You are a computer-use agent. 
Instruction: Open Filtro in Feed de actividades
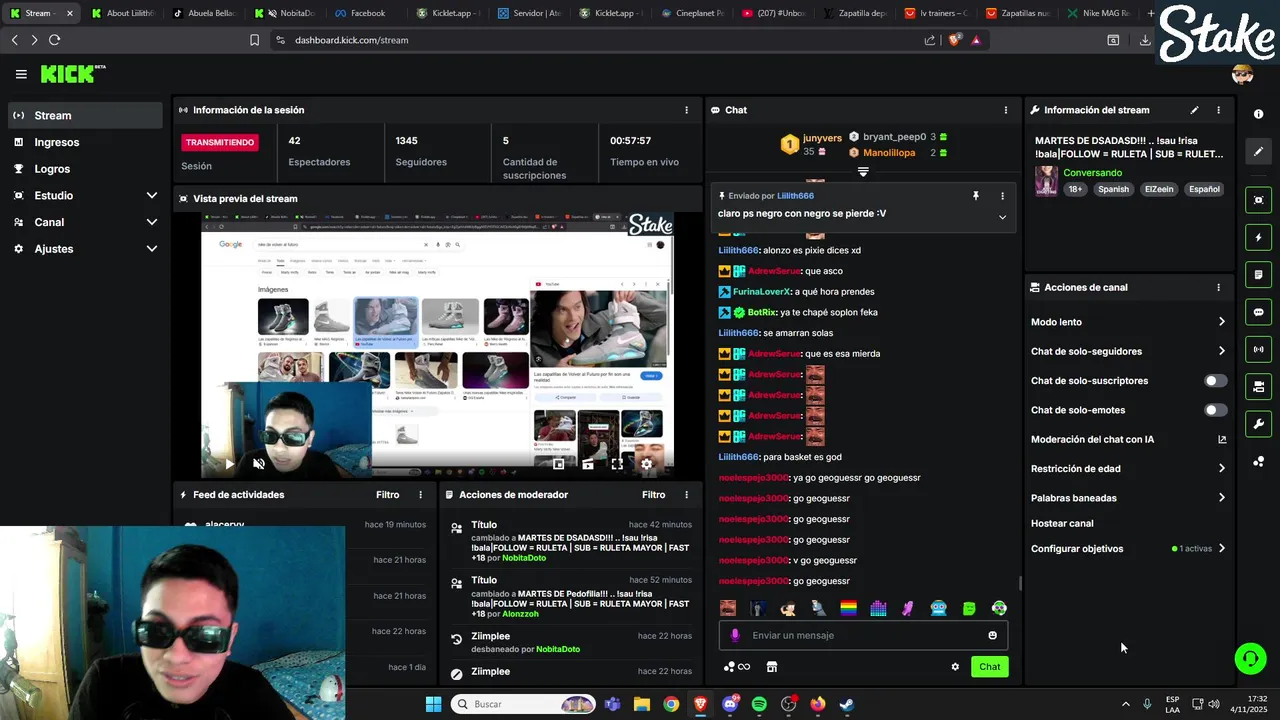pos(387,495)
